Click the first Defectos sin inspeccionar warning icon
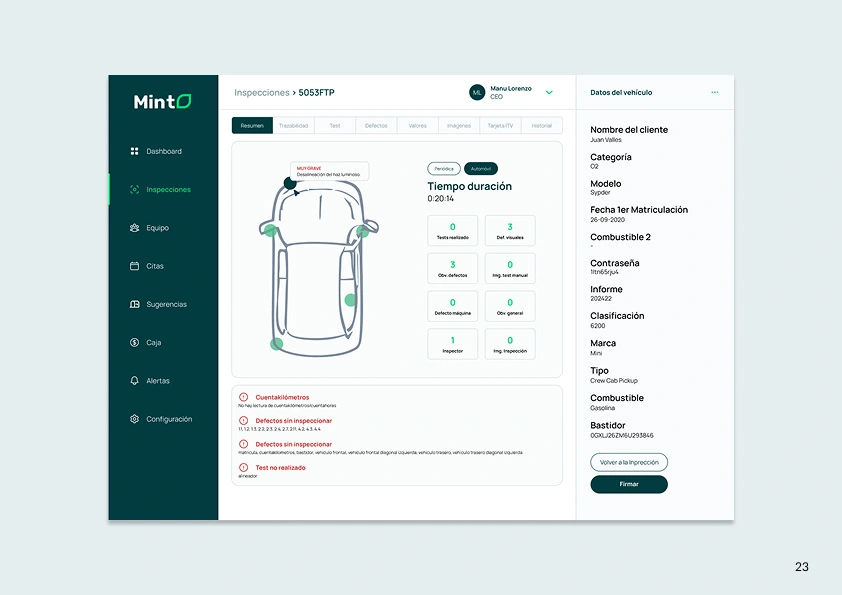Viewport: 842px width, 595px height. coord(243,420)
